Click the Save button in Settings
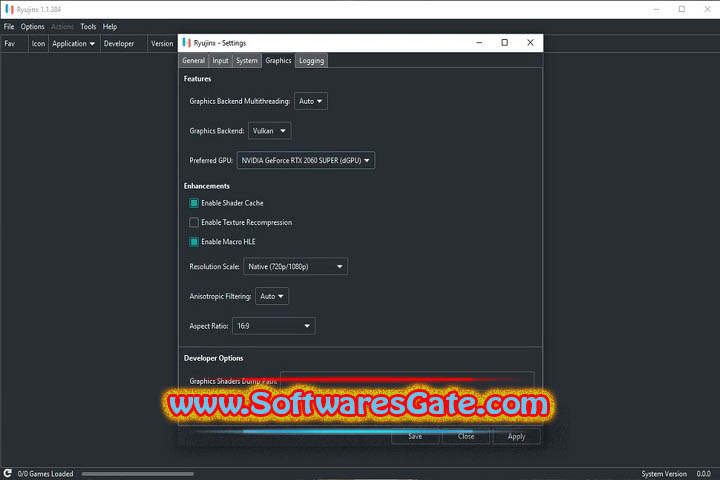Viewport: 720px width, 480px height. (x=415, y=436)
